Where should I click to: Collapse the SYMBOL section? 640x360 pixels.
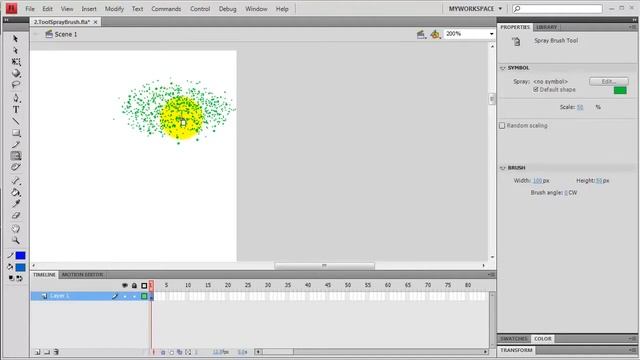click(503, 68)
